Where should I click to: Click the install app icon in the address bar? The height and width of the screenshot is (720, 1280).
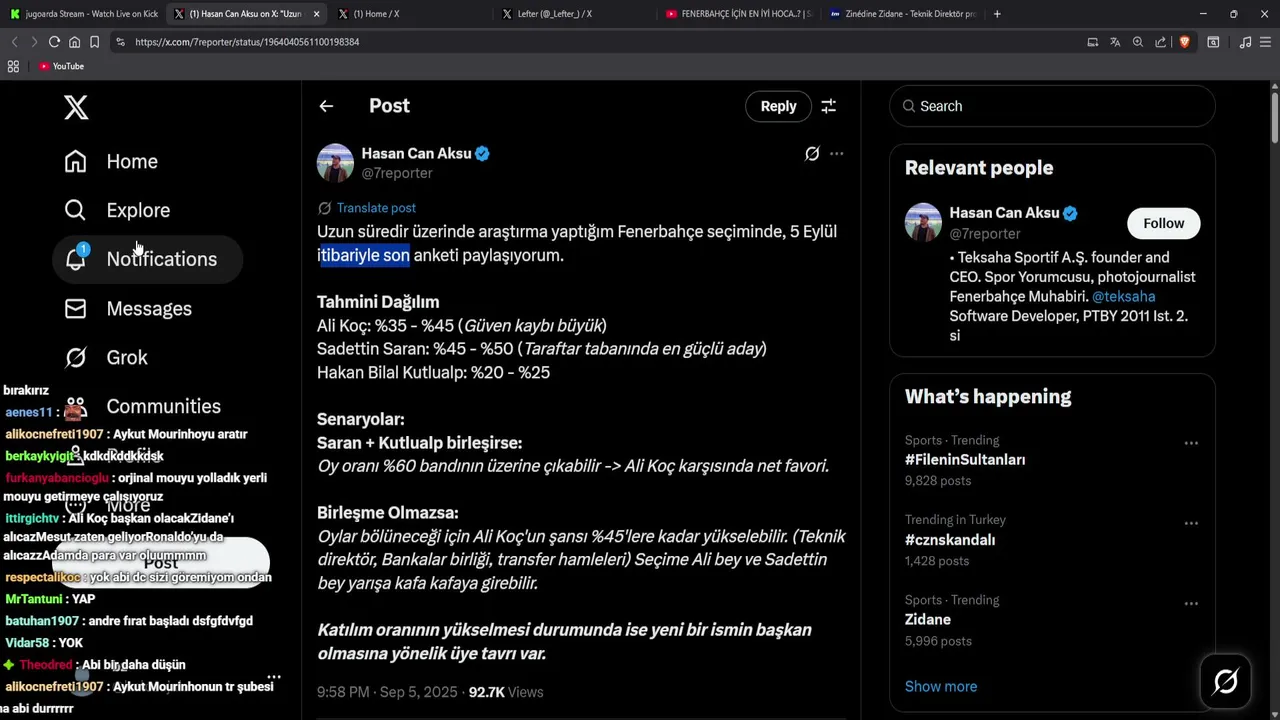click(1092, 42)
